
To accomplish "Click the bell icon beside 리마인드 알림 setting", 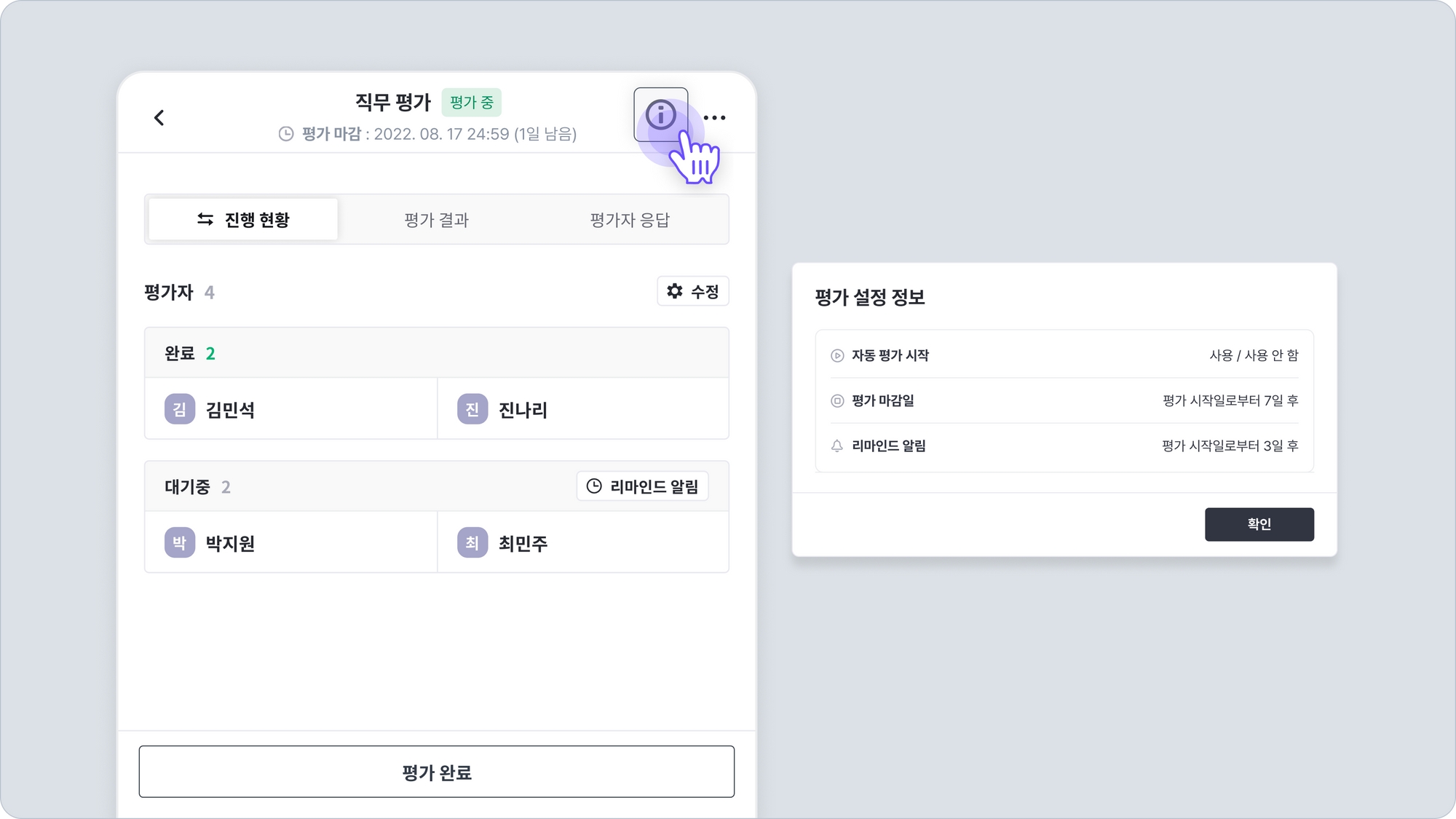I will (837, 446).
